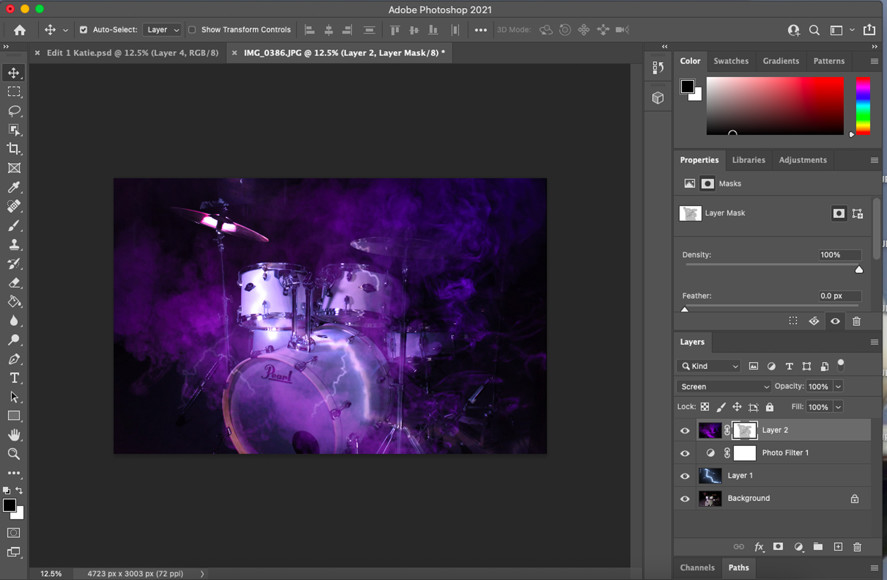
Task: Select the Crop tool
Action: point(14,149)
